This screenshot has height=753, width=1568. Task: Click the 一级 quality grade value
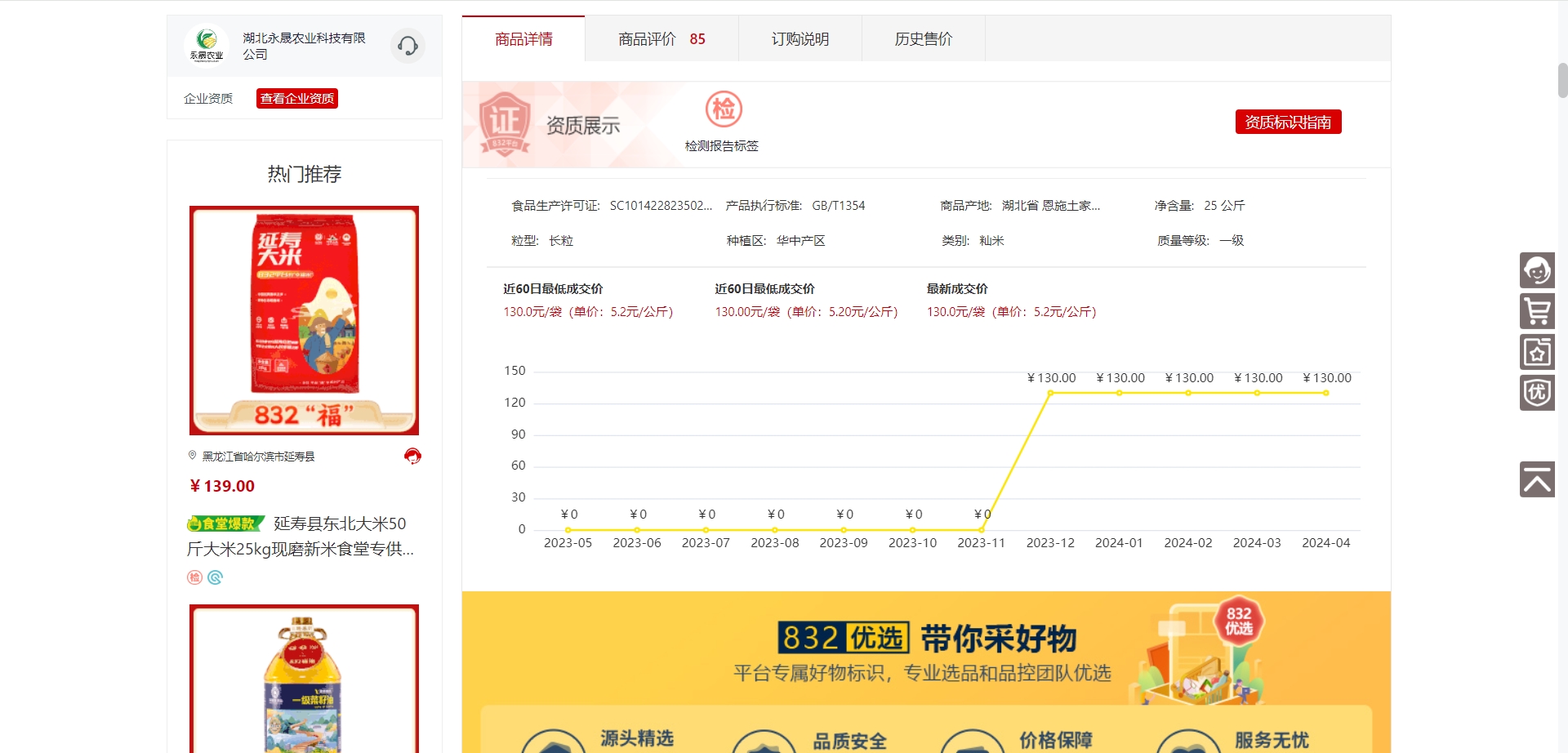[1232, 241]
